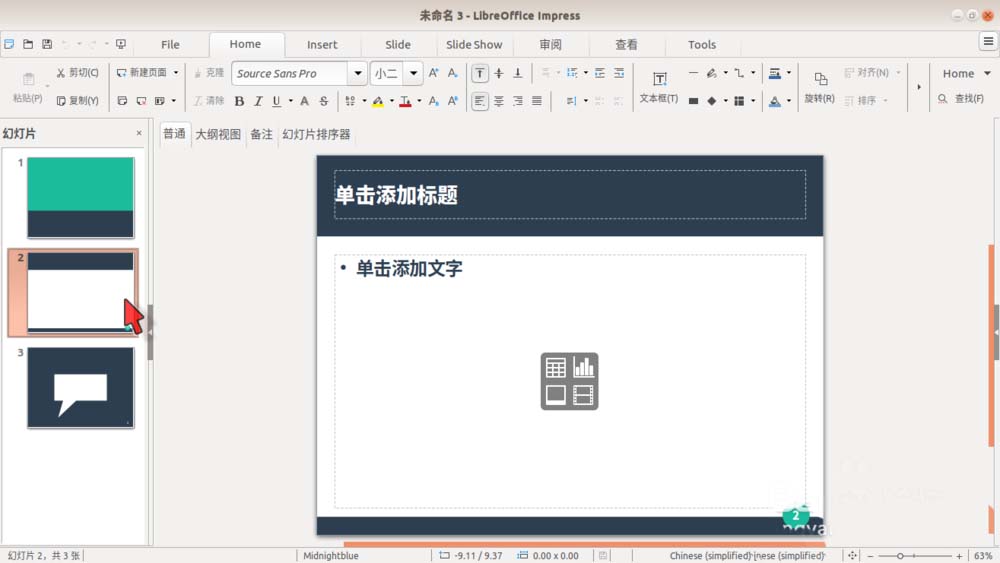This screenshot has height=563, width=1000.
Task: Open the new page (新建页面) dropdown arrow
Action: (x=176, y=73)
